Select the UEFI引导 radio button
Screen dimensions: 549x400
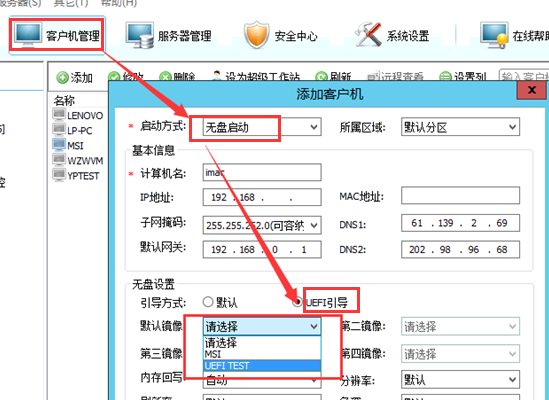[297, 302]
